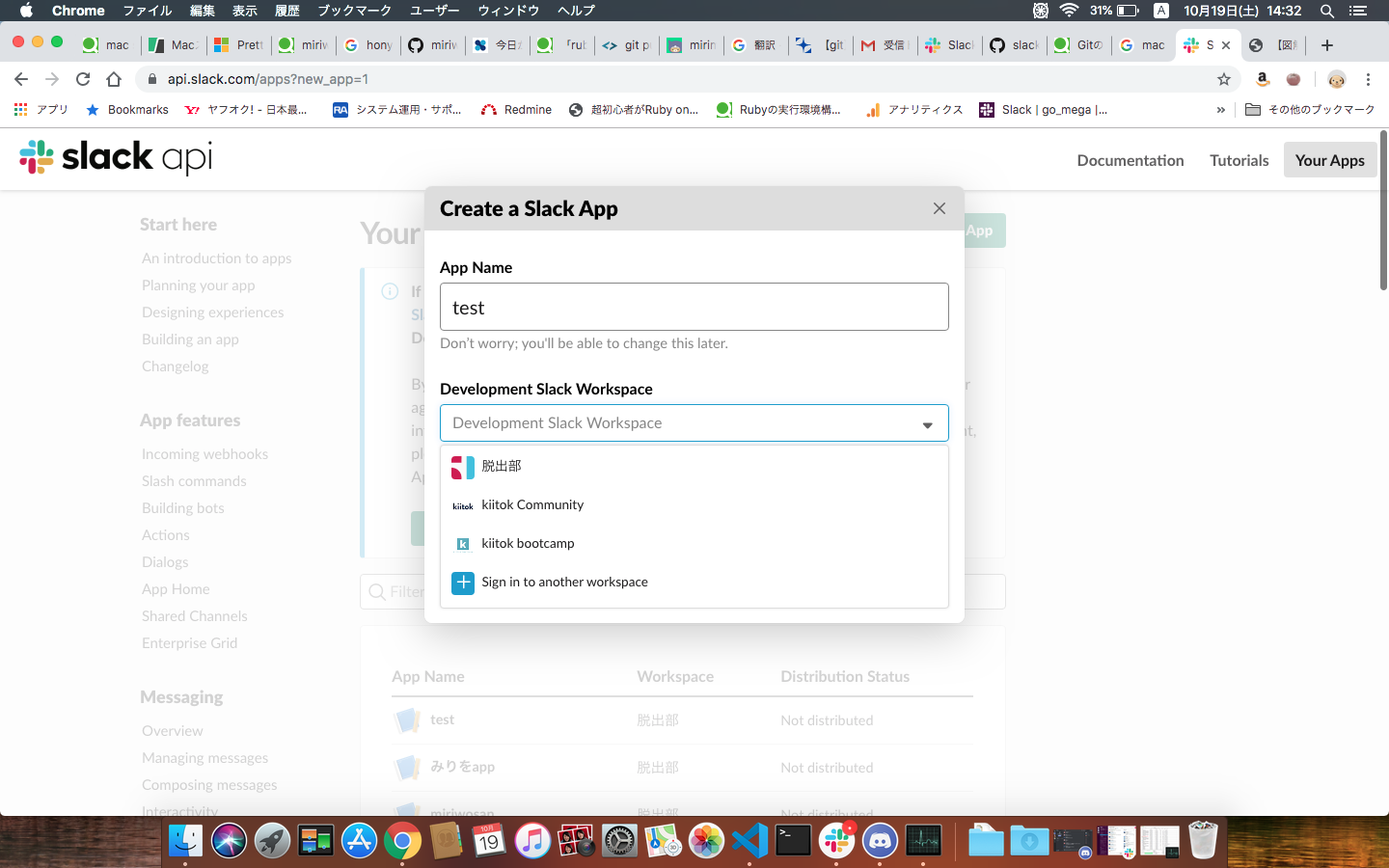
Task: Open その他のブックマーク folder
Action: coord(1310,110)
